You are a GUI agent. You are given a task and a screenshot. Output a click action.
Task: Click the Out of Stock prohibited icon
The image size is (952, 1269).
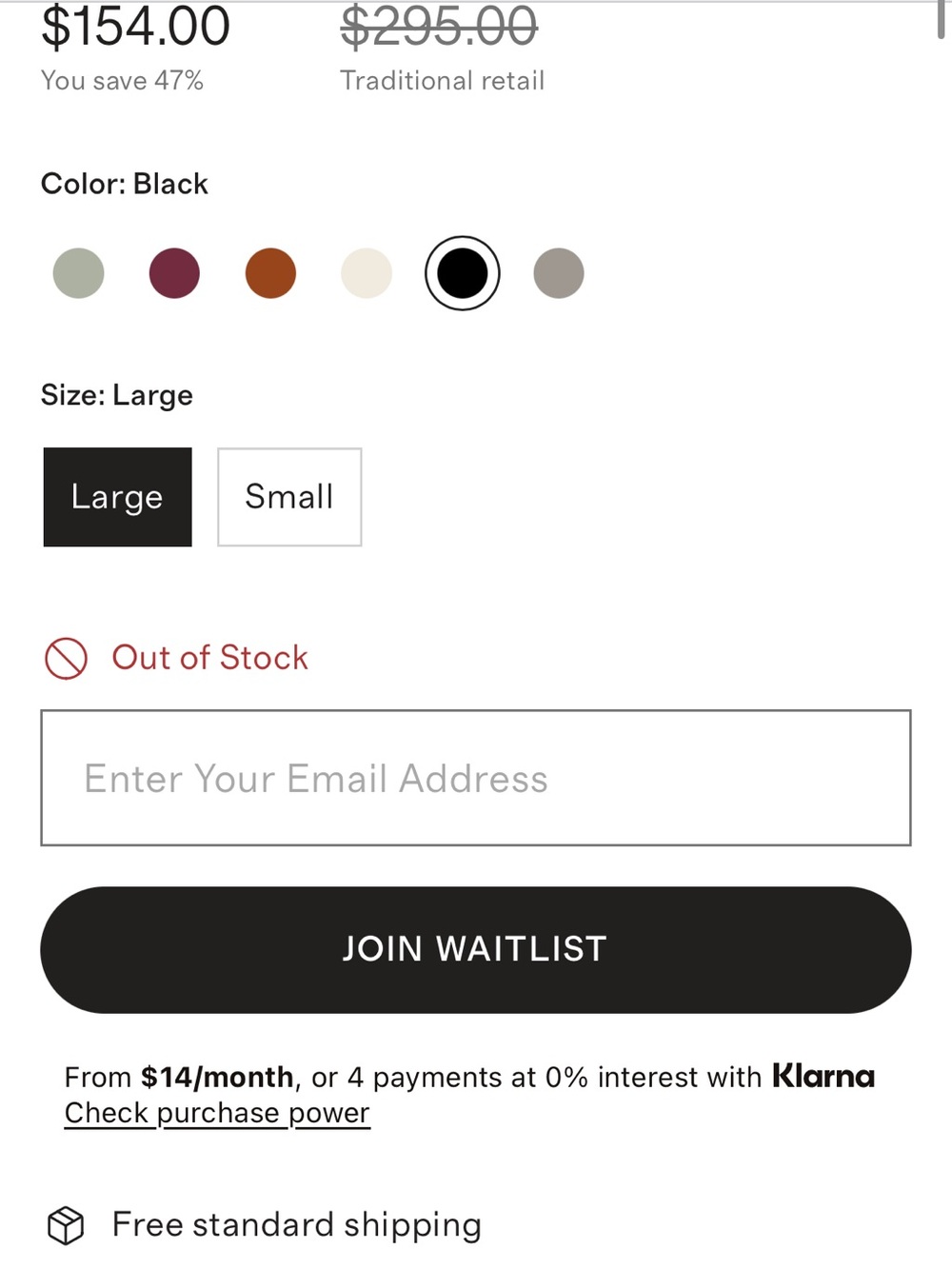click(66, 658)
